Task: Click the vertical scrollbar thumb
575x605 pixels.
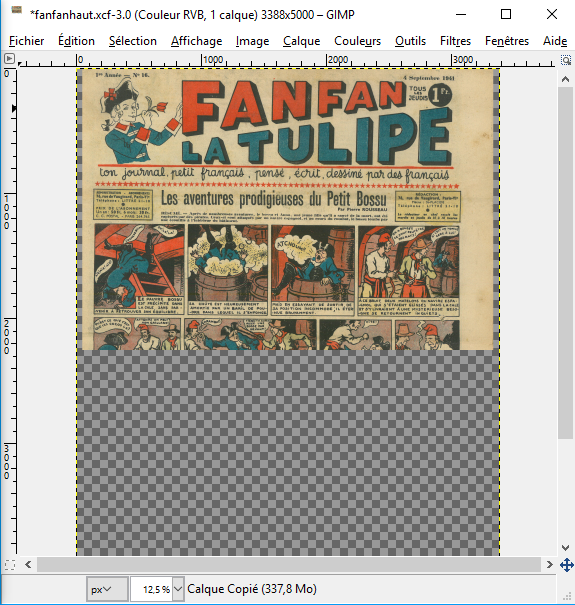Action: [565, 262]
